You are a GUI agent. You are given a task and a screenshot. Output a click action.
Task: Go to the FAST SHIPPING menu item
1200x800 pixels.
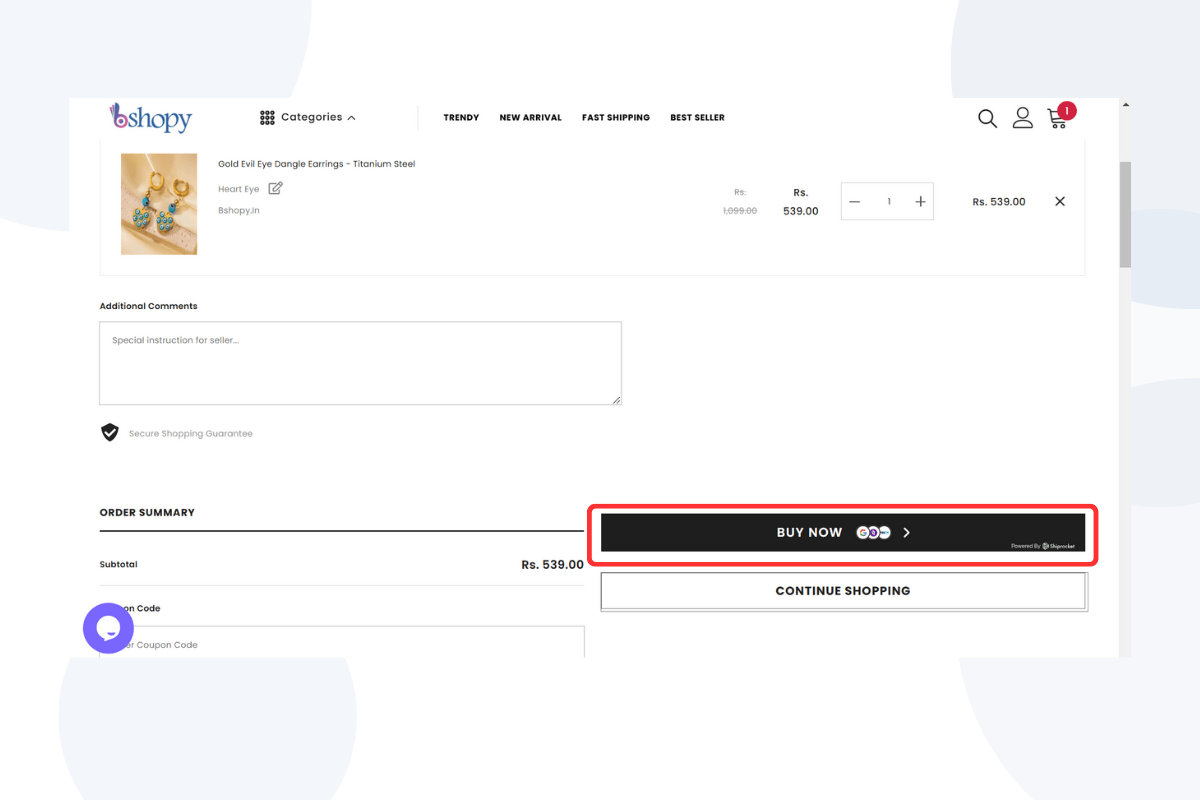[x=616, y=118]
